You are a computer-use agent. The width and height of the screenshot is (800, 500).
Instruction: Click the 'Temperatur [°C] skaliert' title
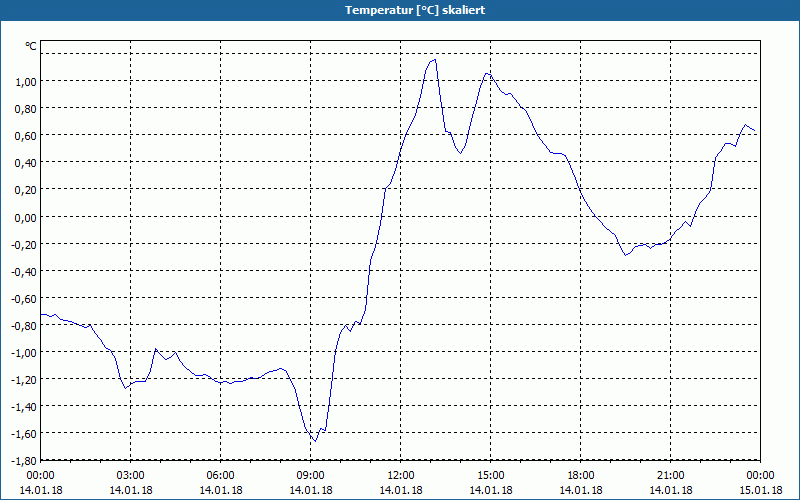tap(415, 10)
